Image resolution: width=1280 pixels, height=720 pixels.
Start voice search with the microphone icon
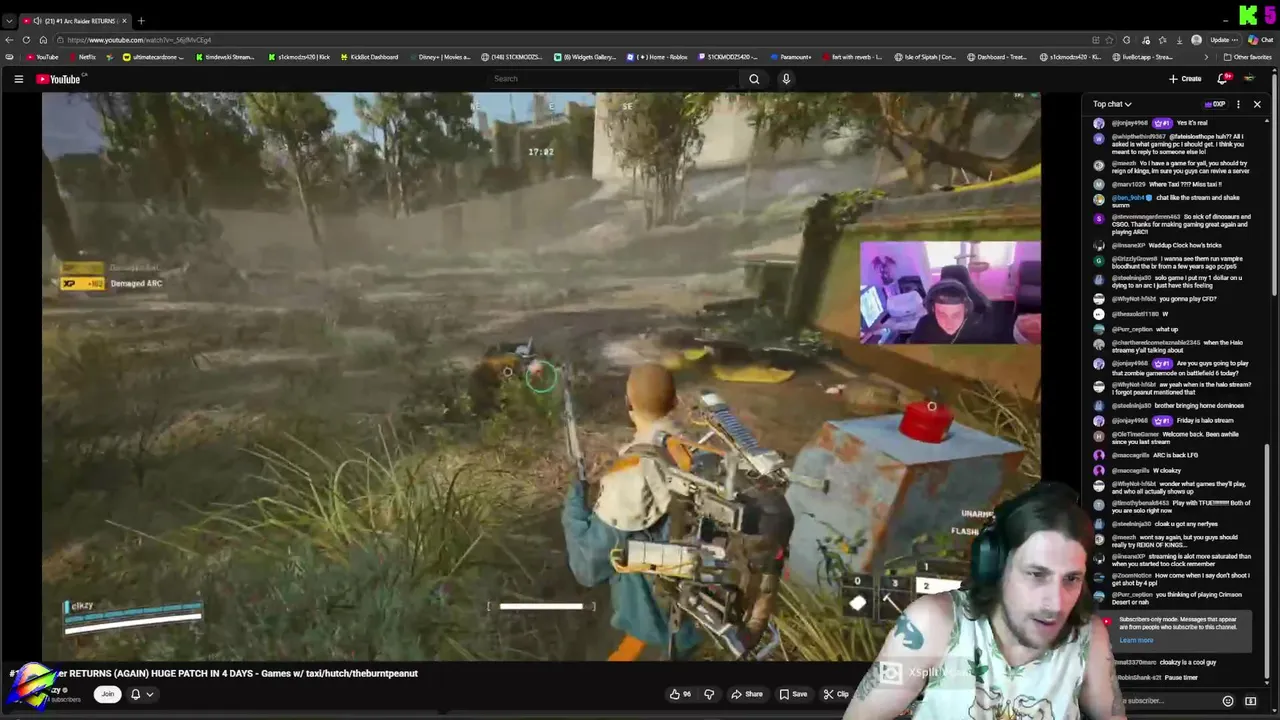click(786, 79)
